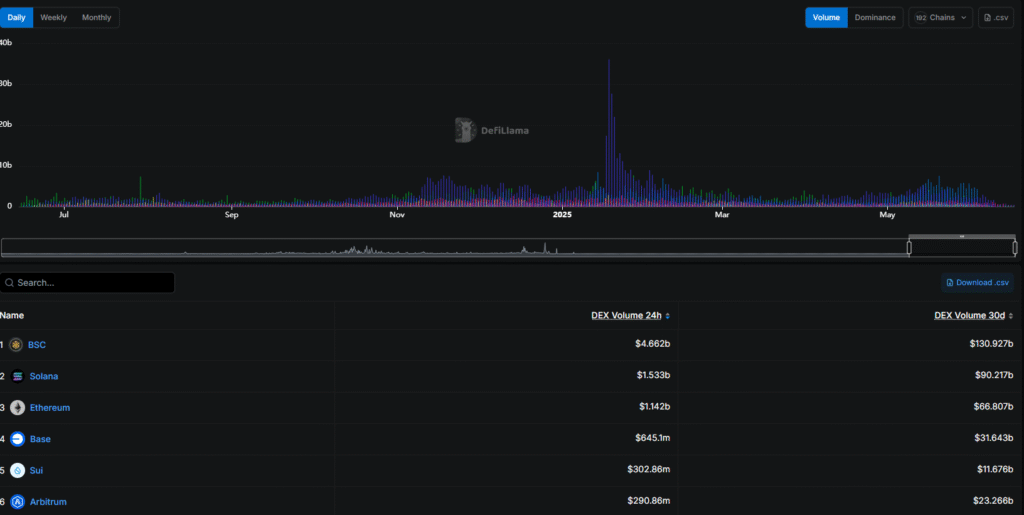Click Ethereum 24h volume $1.142b

654,407
